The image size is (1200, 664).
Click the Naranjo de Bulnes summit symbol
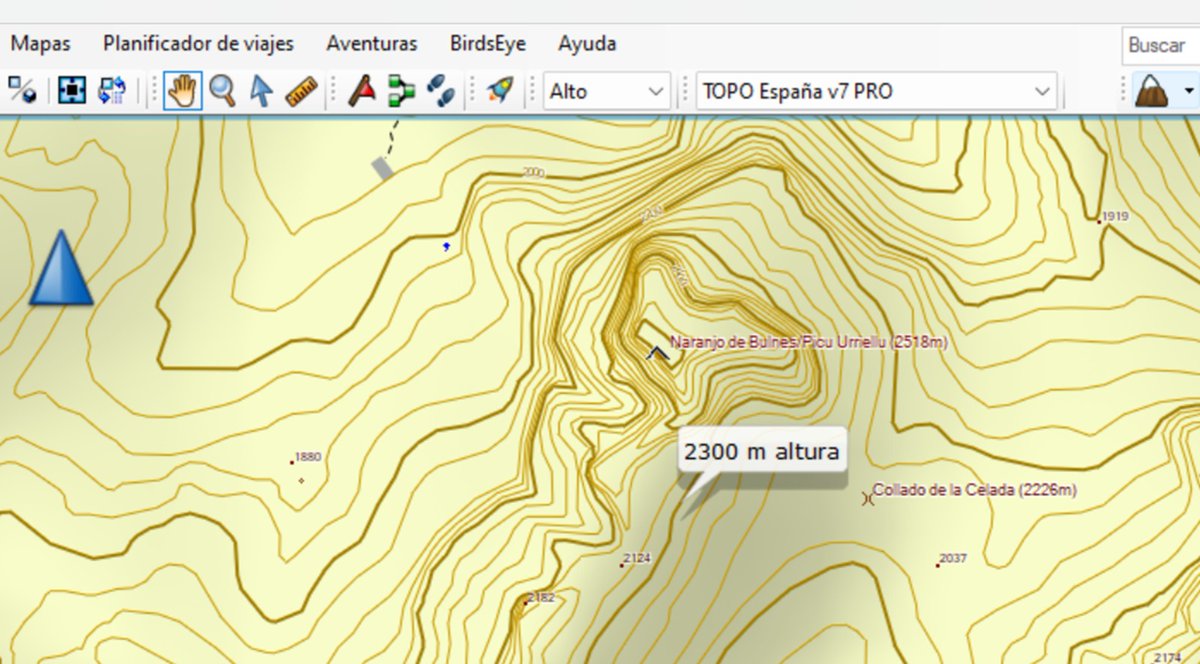656,352
